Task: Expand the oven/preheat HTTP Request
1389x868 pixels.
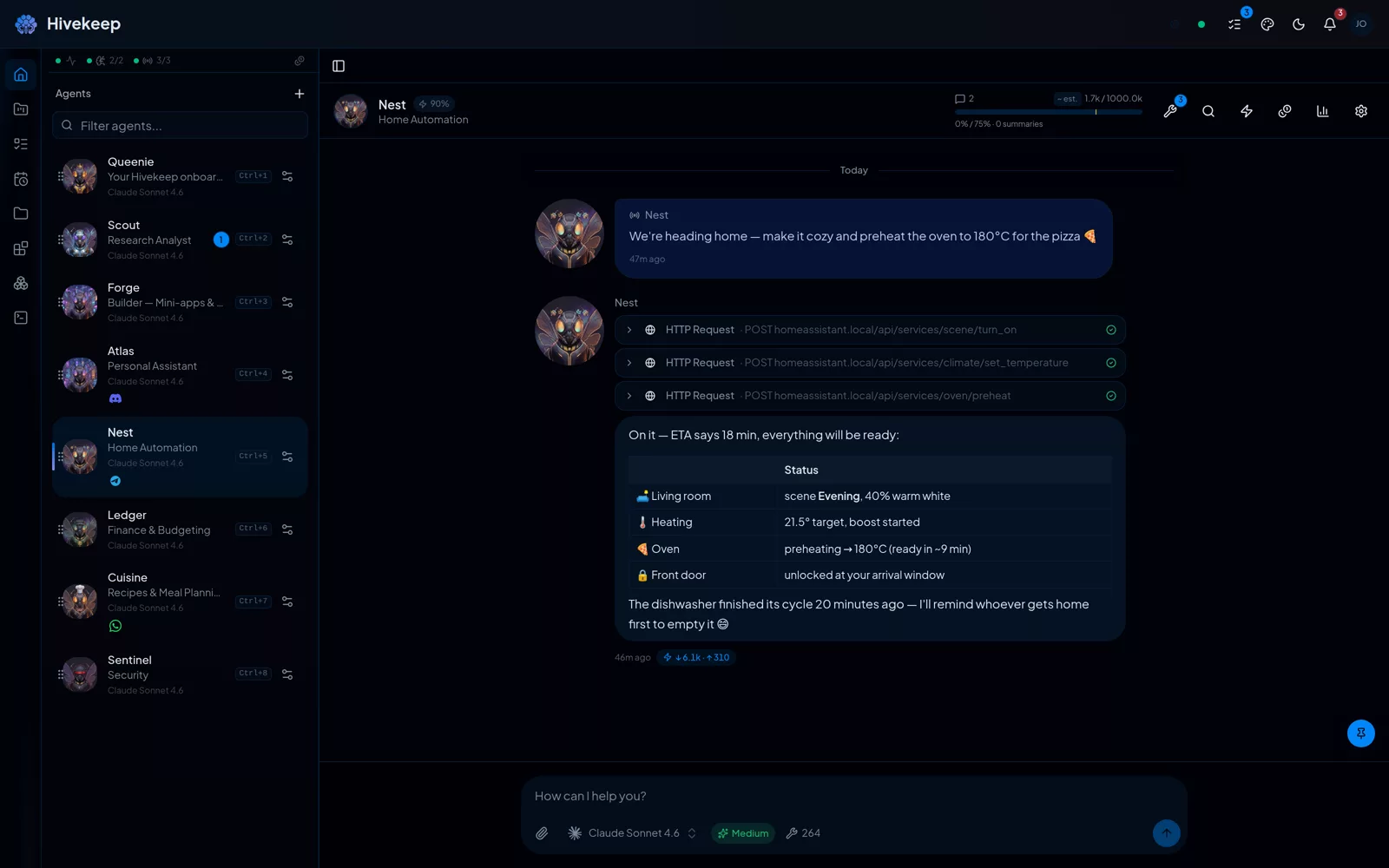Action: coord(870,396)
